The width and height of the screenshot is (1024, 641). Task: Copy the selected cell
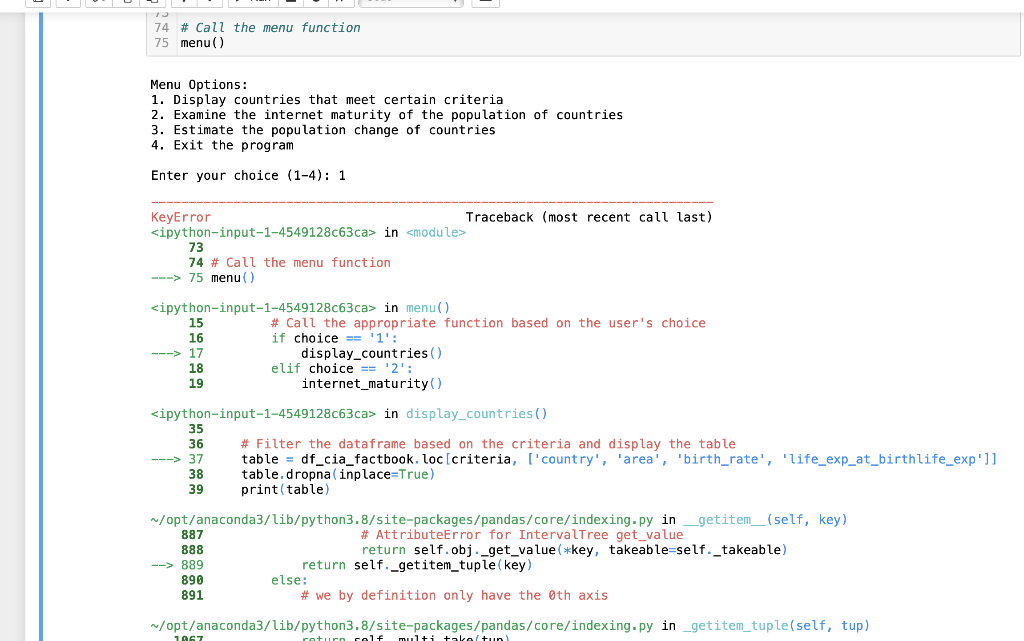125,3
